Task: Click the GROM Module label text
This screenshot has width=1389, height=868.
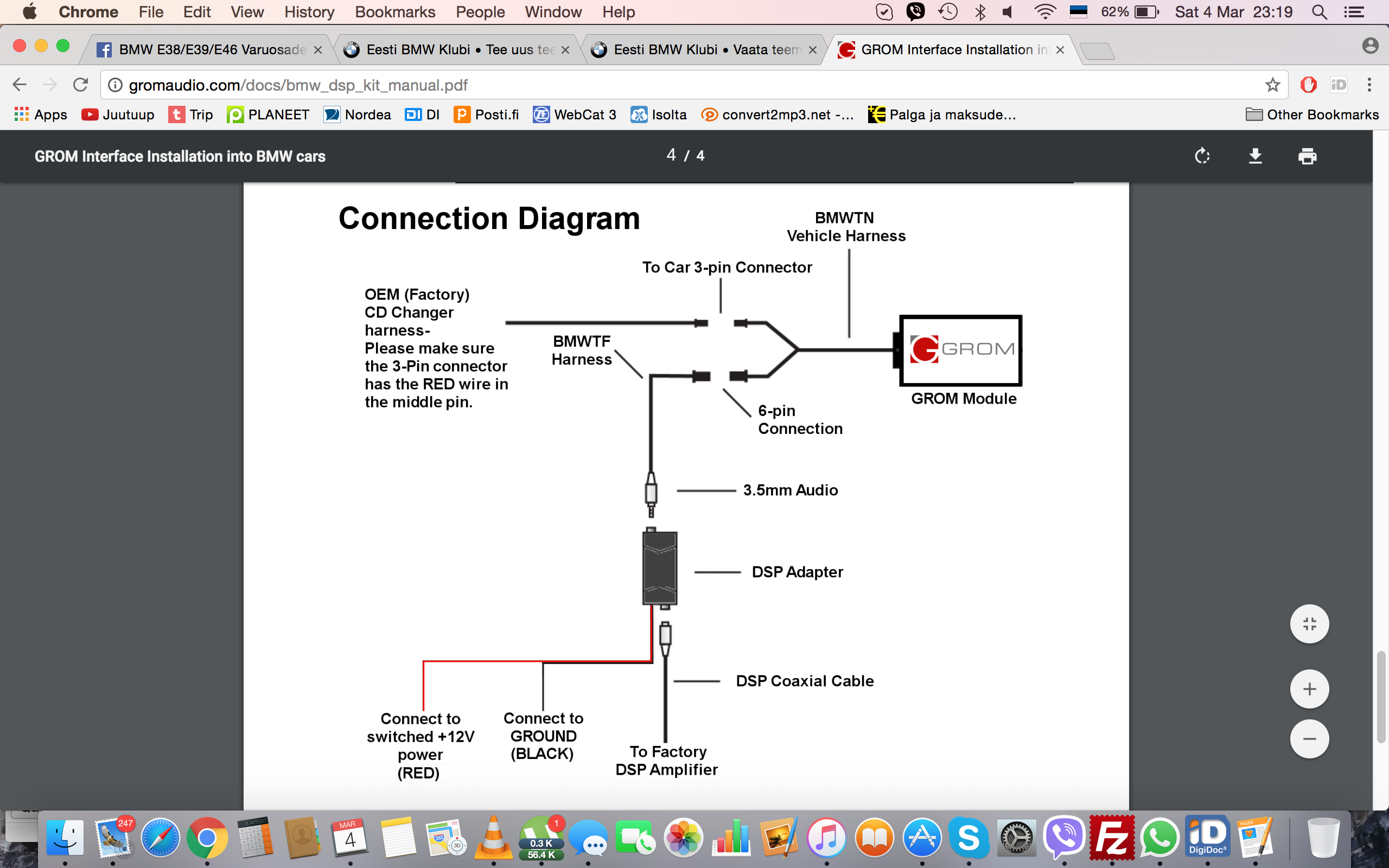Action: coord(964,398)
